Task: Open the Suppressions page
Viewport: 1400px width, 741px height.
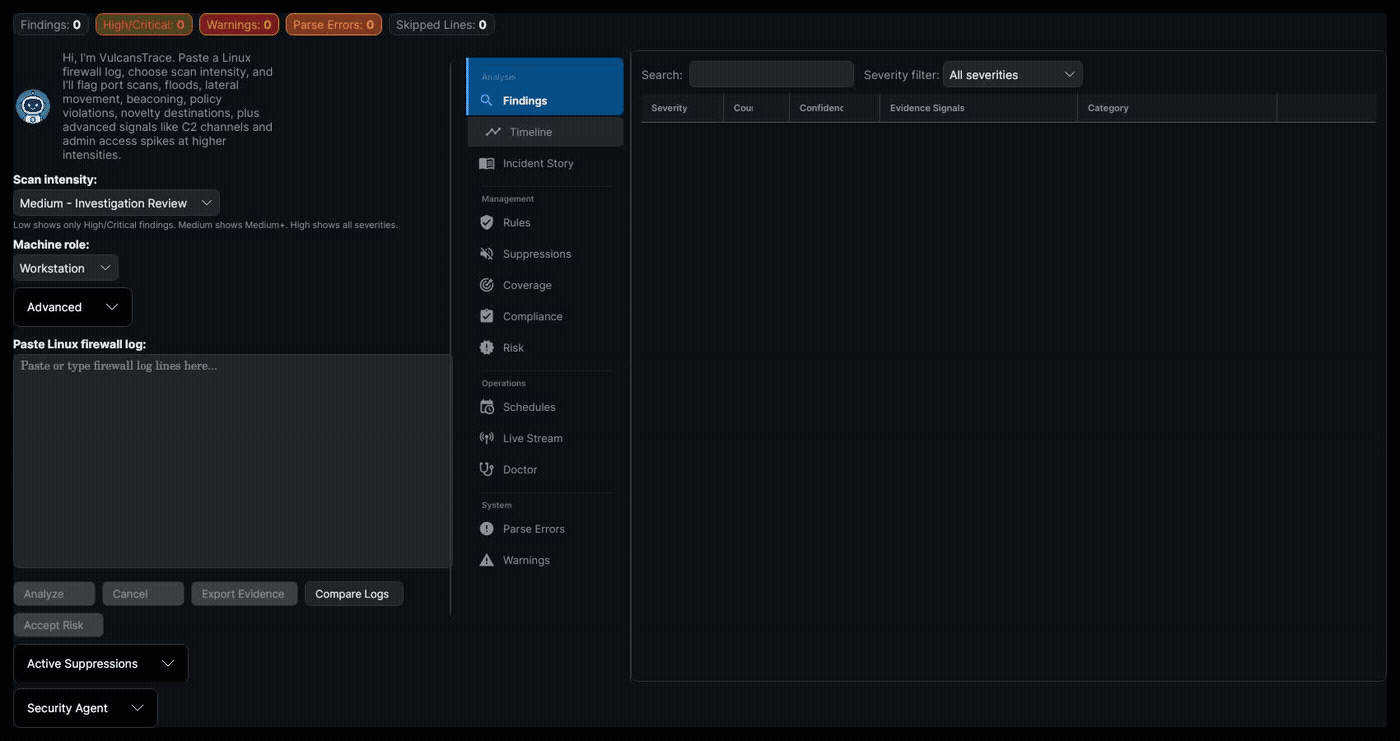Action: click(x=545, y=254)
